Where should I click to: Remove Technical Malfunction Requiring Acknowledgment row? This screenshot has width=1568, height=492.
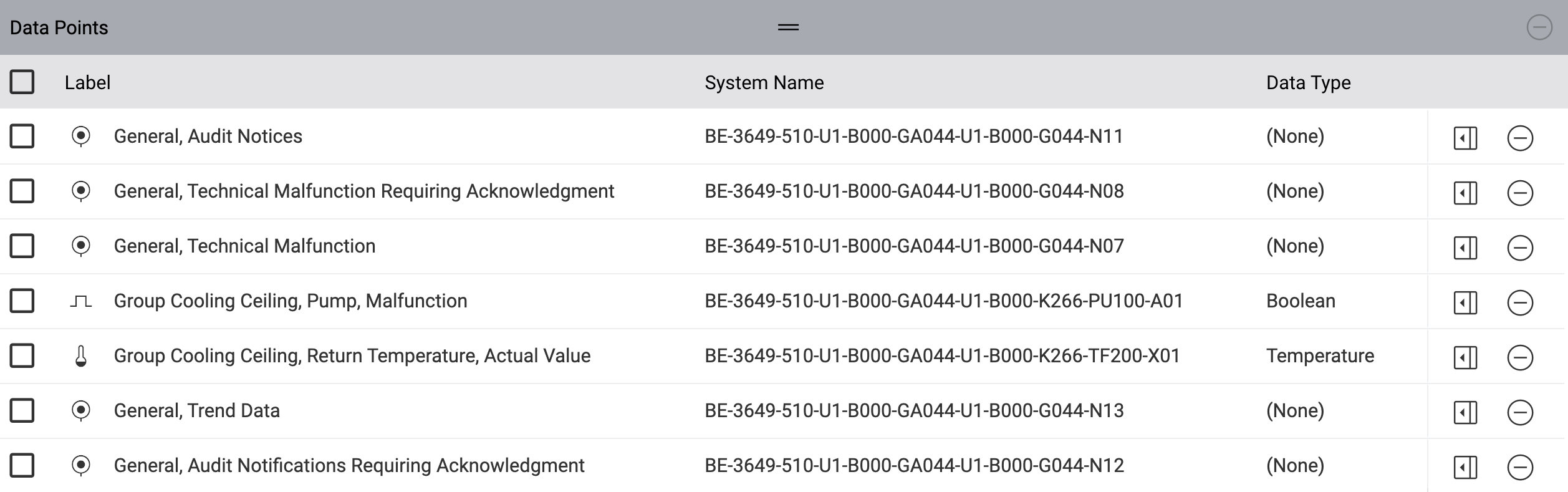pyautogui.click(x=1520, y=193)
